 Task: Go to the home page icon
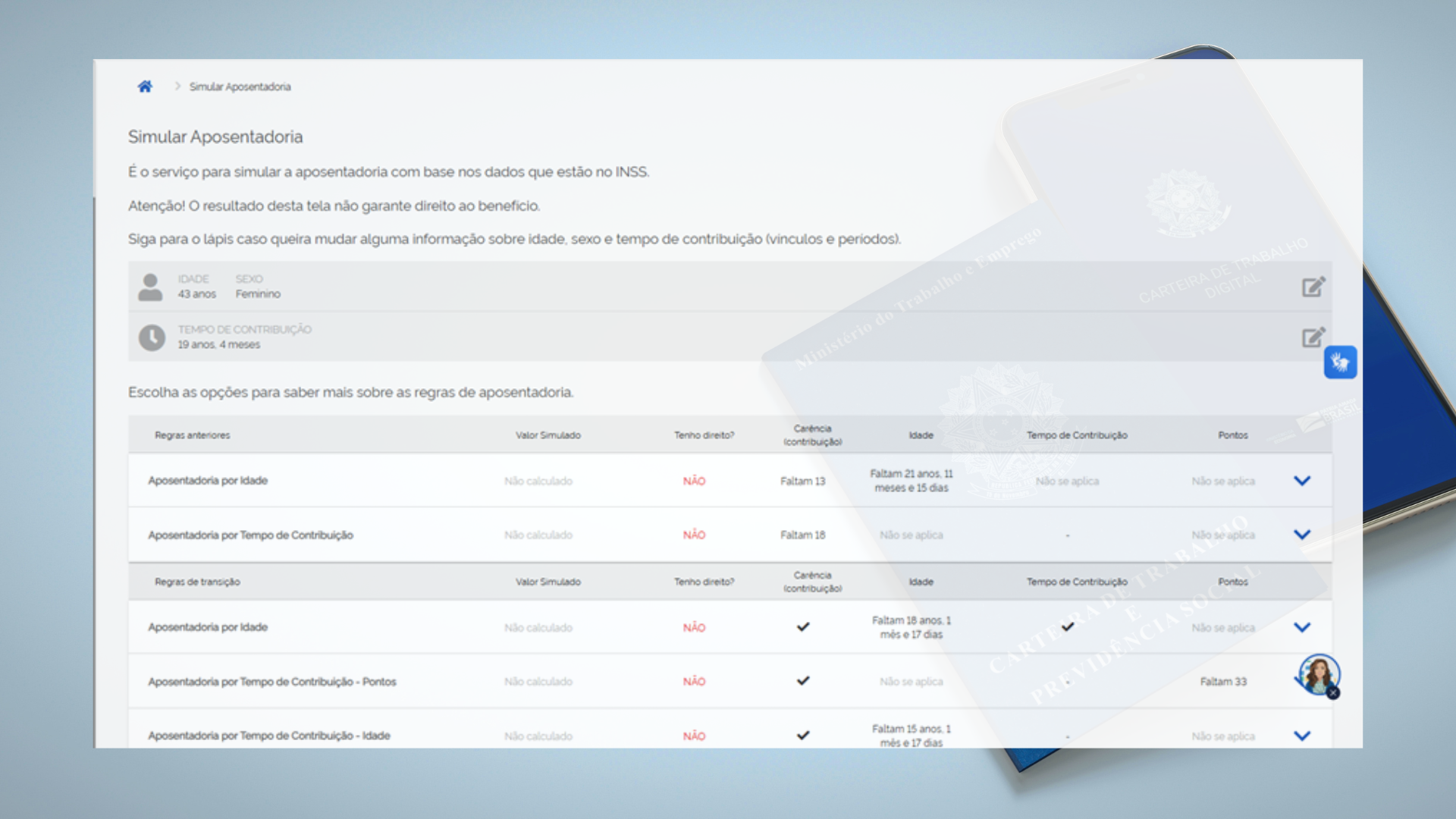coord(145,86)
